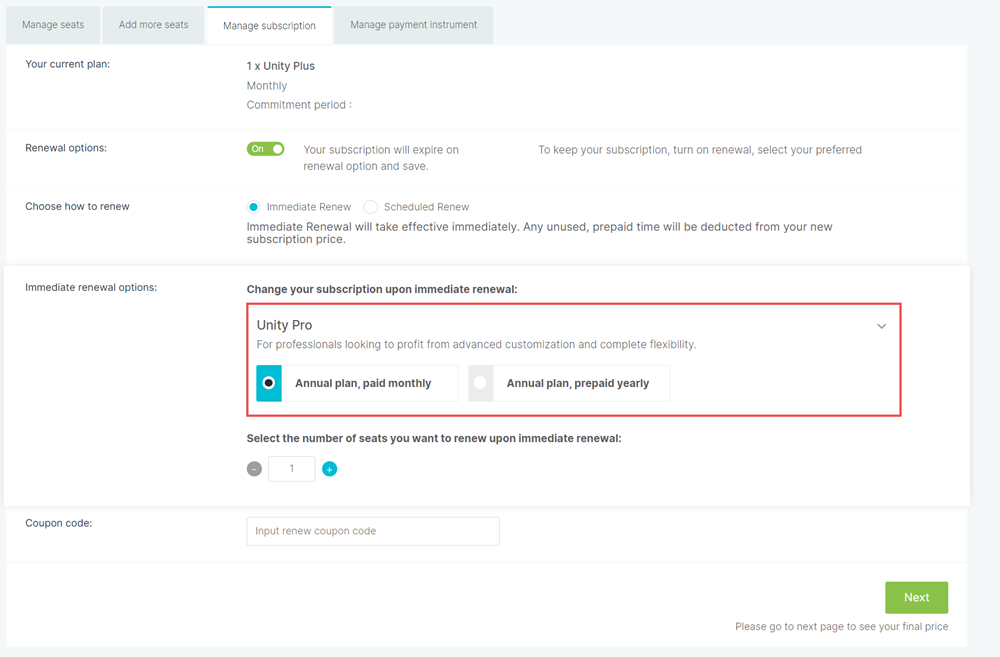Click the 'Coupon code:' label
Viewport: 1000px width, 657px height.
tap(59, 523)
